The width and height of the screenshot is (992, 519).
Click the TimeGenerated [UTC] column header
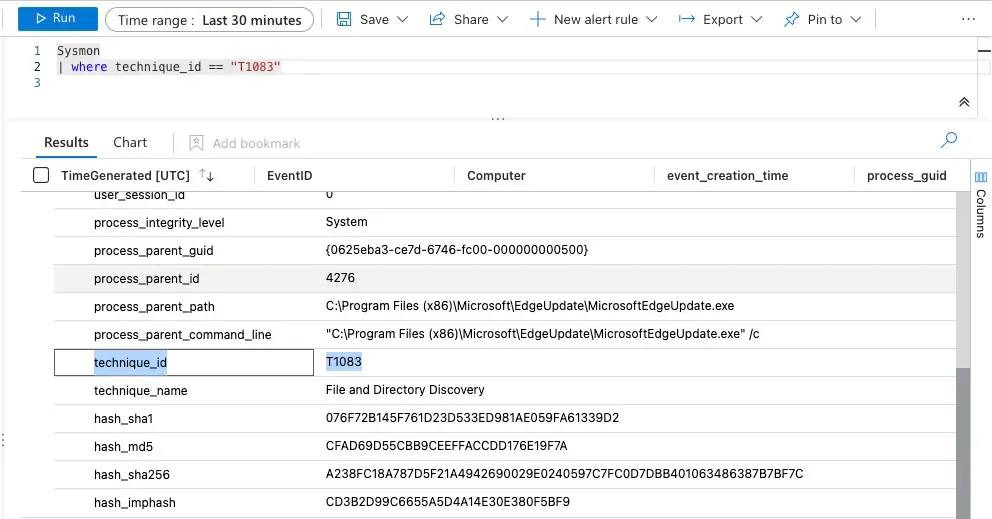coord(125,175)
